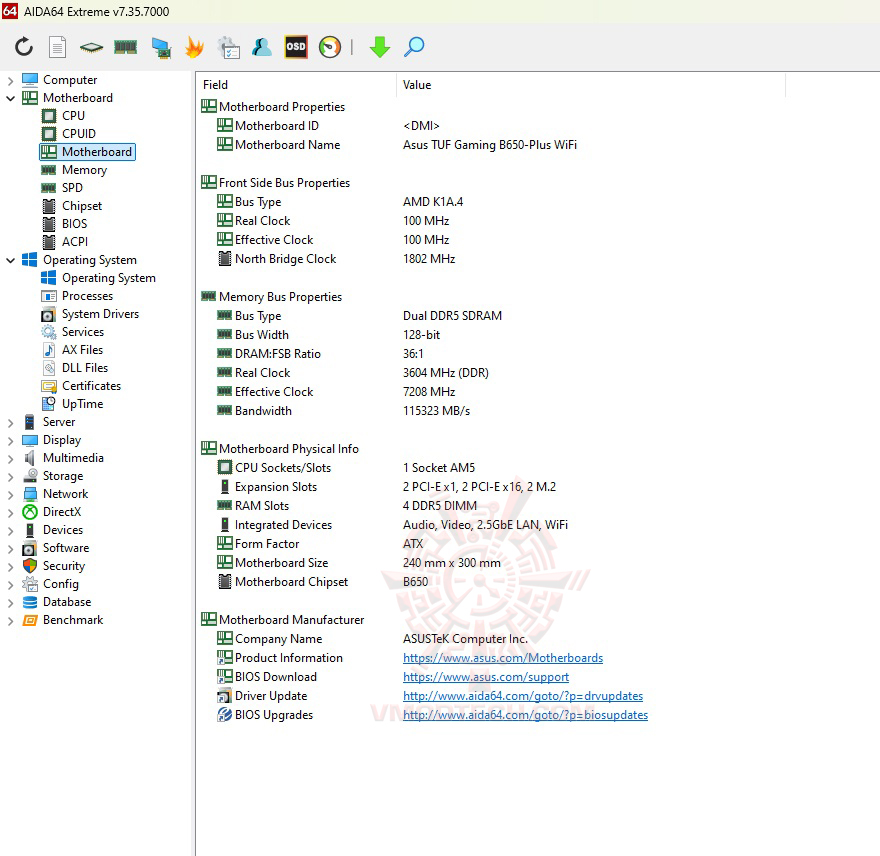Open AX Files tree item
The height and width of the screenshot is (856, 880).
82,350
